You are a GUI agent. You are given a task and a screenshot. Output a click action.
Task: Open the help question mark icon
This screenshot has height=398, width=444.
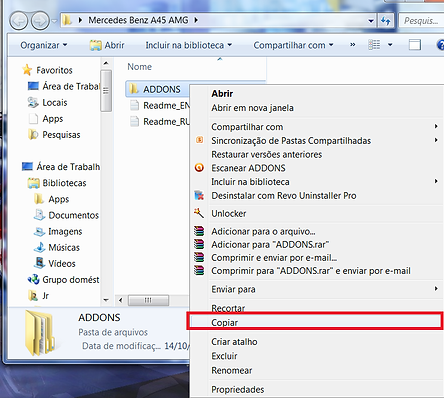[440, 45]
